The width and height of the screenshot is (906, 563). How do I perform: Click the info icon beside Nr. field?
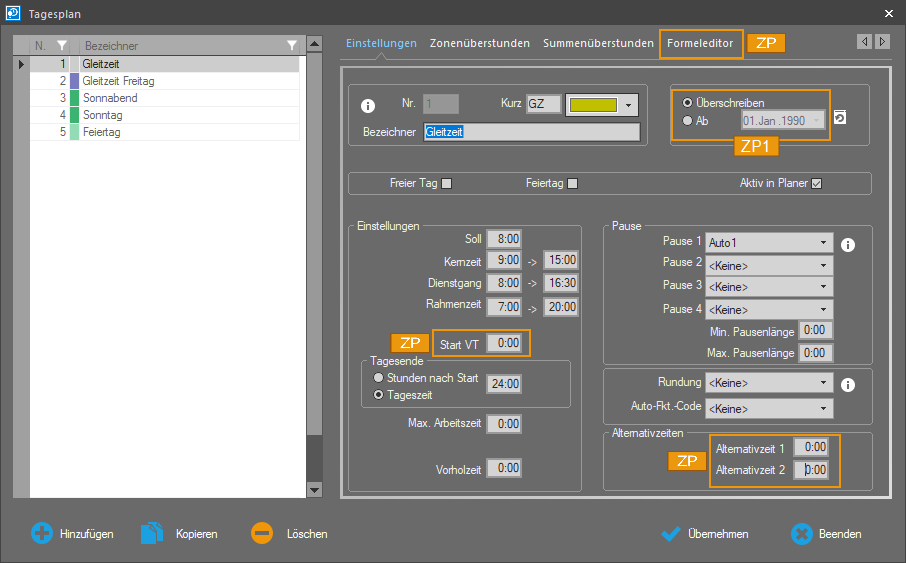(368, 106)
